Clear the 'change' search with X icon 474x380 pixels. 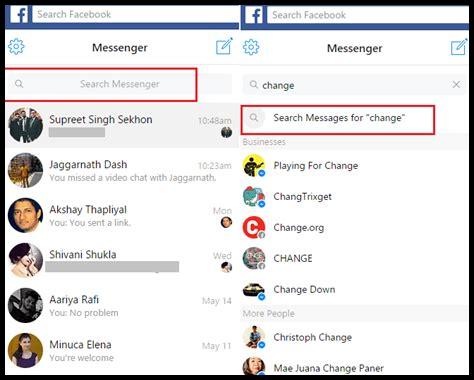[456, 85]
